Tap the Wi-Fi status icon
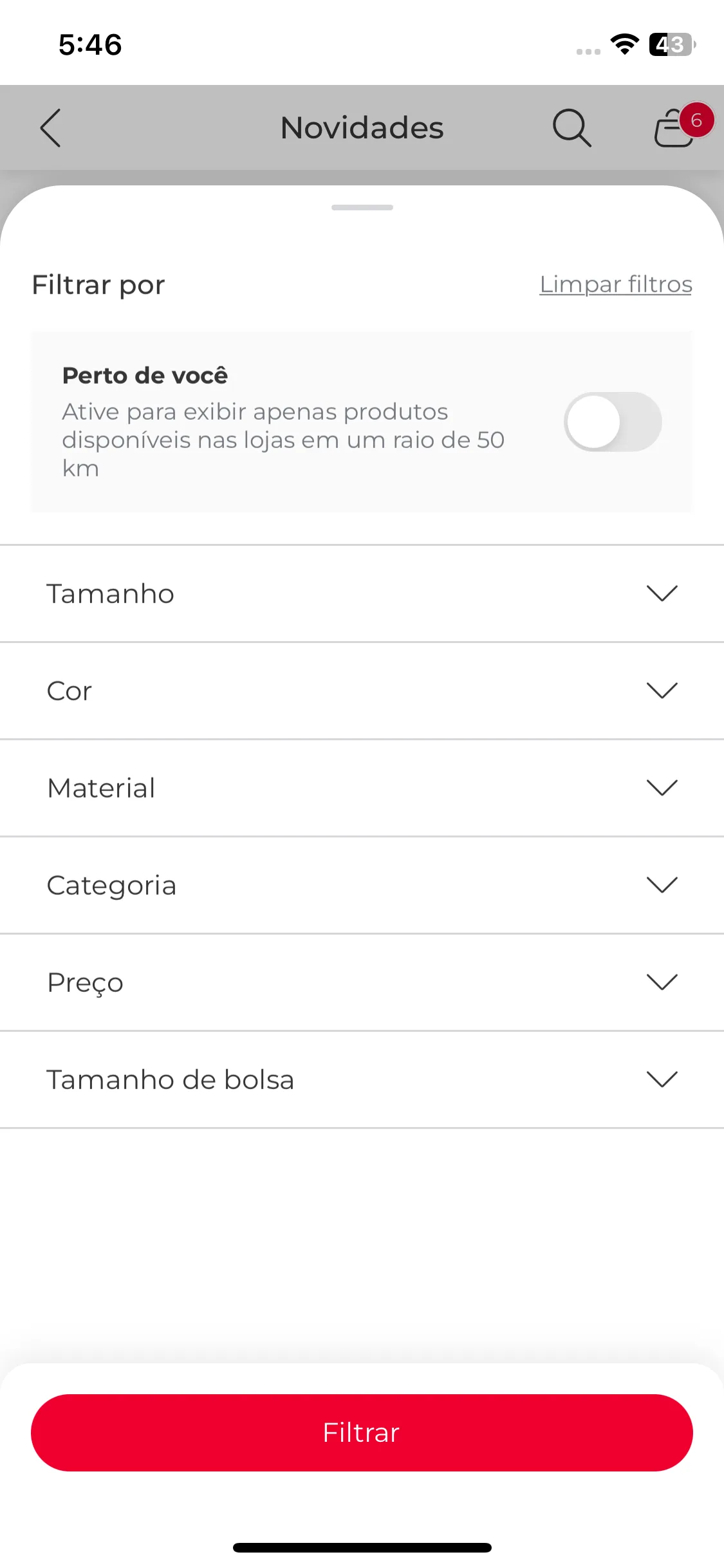Image resolution: width=724 pixels, height=1568 pixels. 624,44
